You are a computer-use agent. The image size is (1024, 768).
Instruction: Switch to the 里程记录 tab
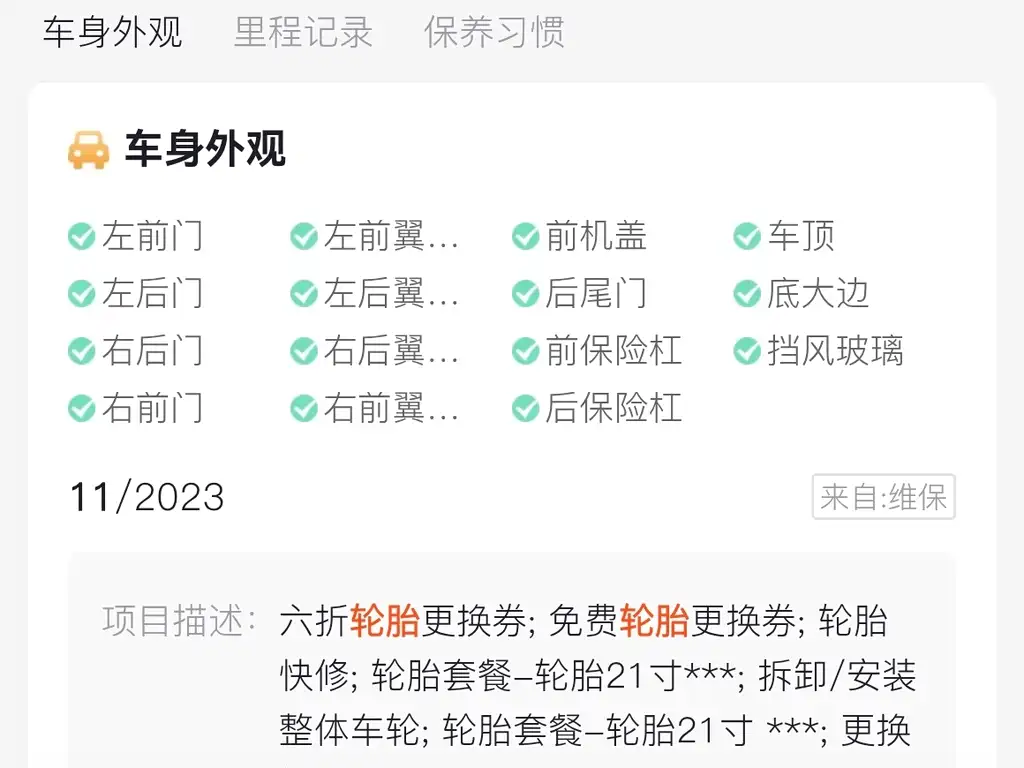303,32
